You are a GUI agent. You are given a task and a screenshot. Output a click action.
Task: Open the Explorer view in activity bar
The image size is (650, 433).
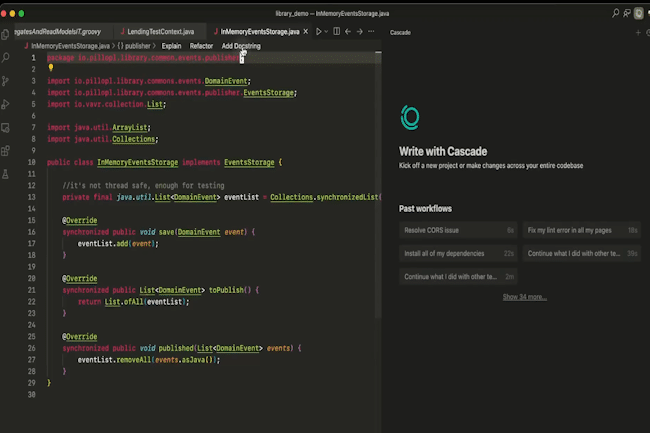click(5, 34)
